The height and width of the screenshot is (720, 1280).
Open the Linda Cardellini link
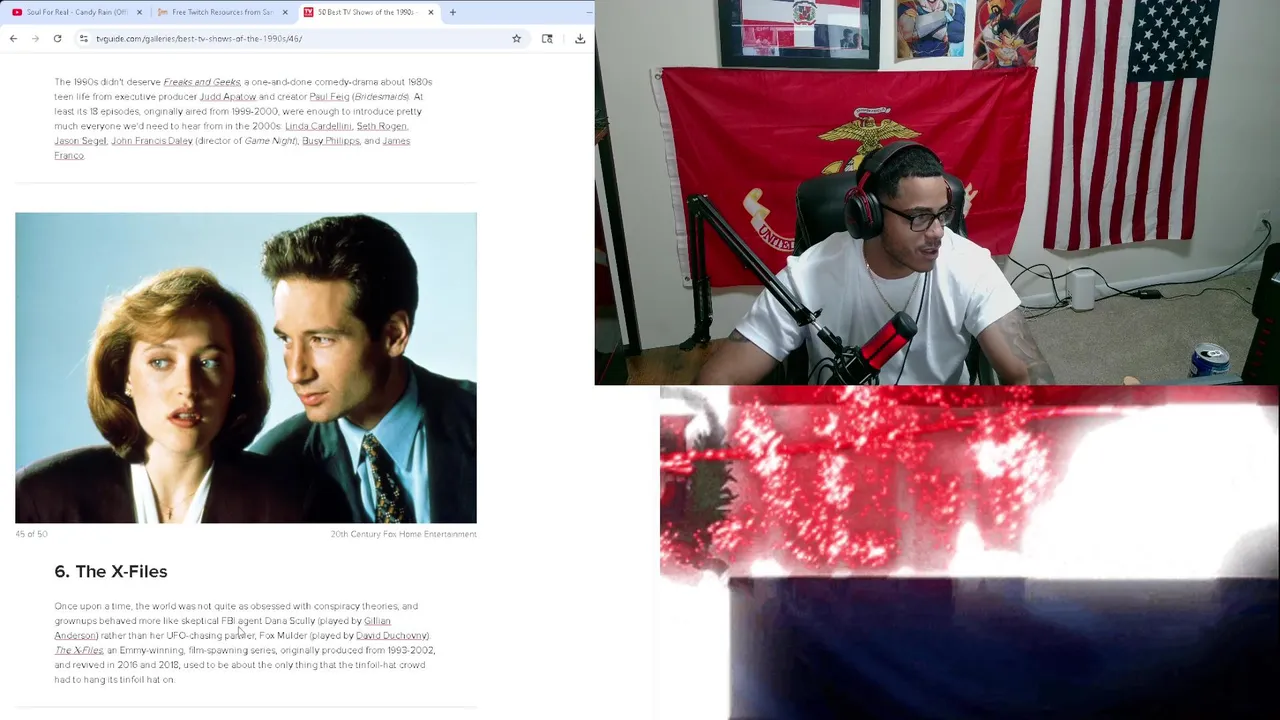318,126
